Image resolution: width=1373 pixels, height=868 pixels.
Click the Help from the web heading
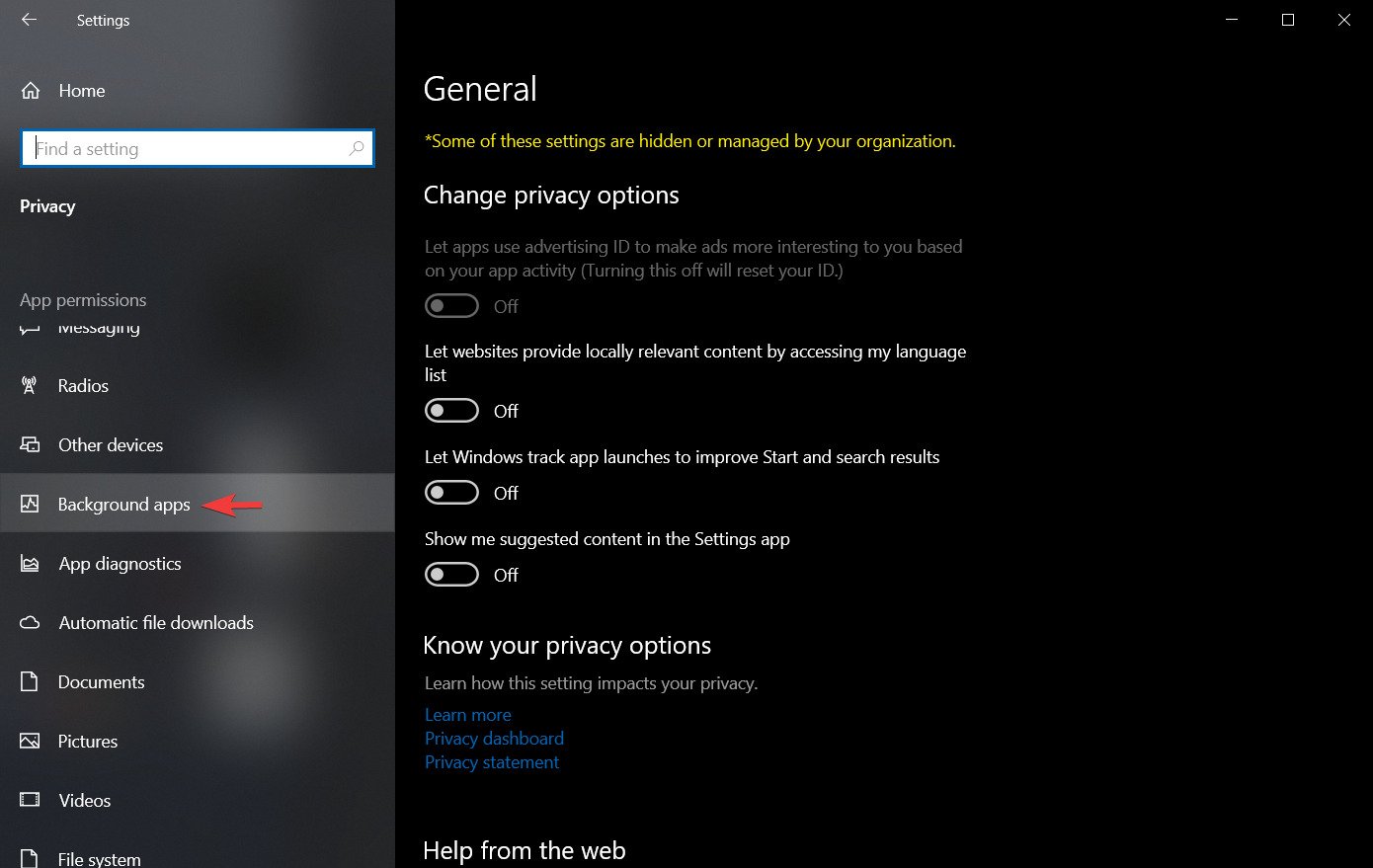pyautogui.click(x=525, y=851)
